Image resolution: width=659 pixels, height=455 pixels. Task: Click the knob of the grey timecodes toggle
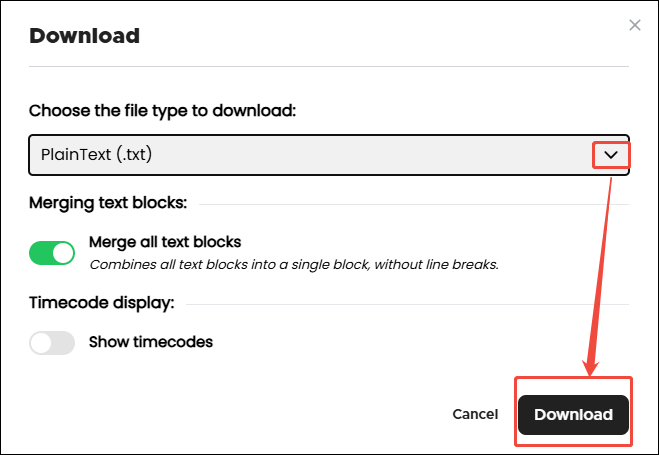(42, 343)
